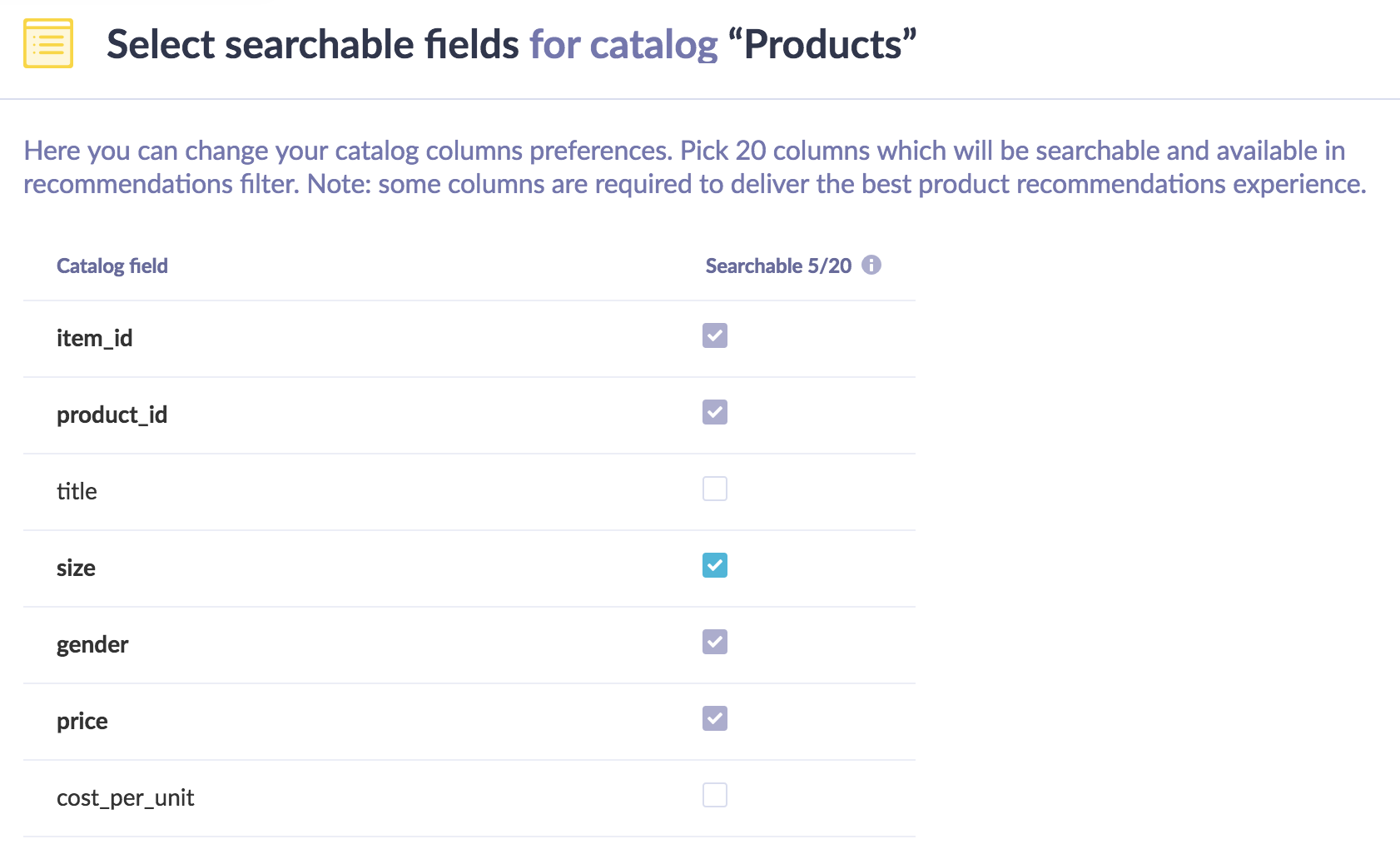Select the product_id field name
This screenshot has height=859, width=1400.
[112, 415]
